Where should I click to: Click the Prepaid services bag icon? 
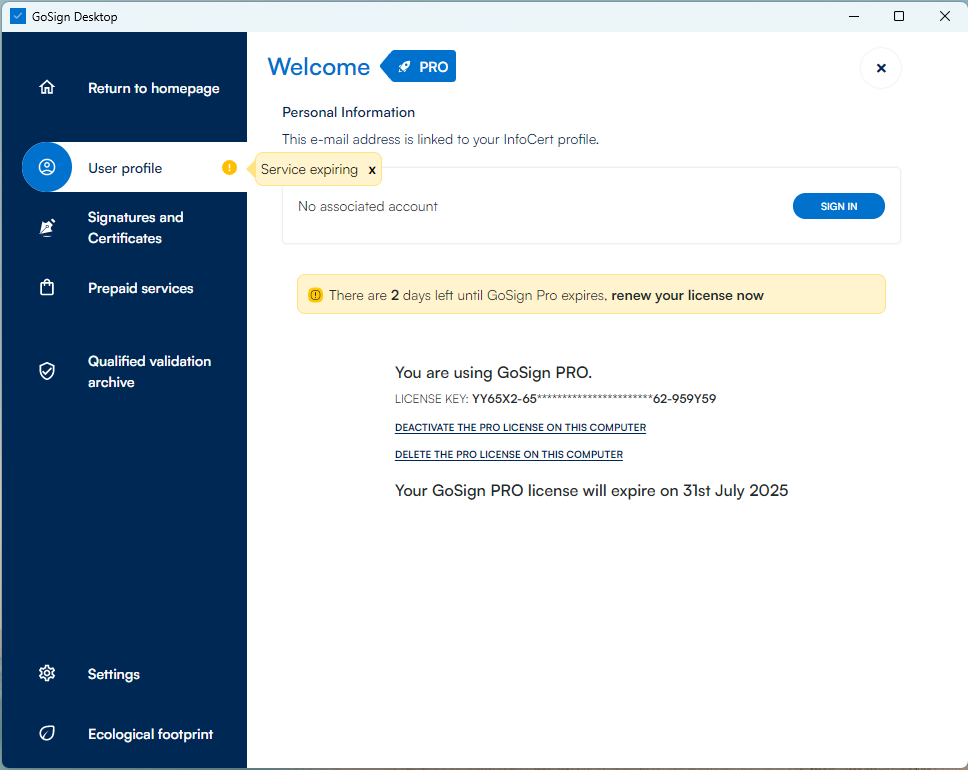pyautogui.click(x=47, y=288)
